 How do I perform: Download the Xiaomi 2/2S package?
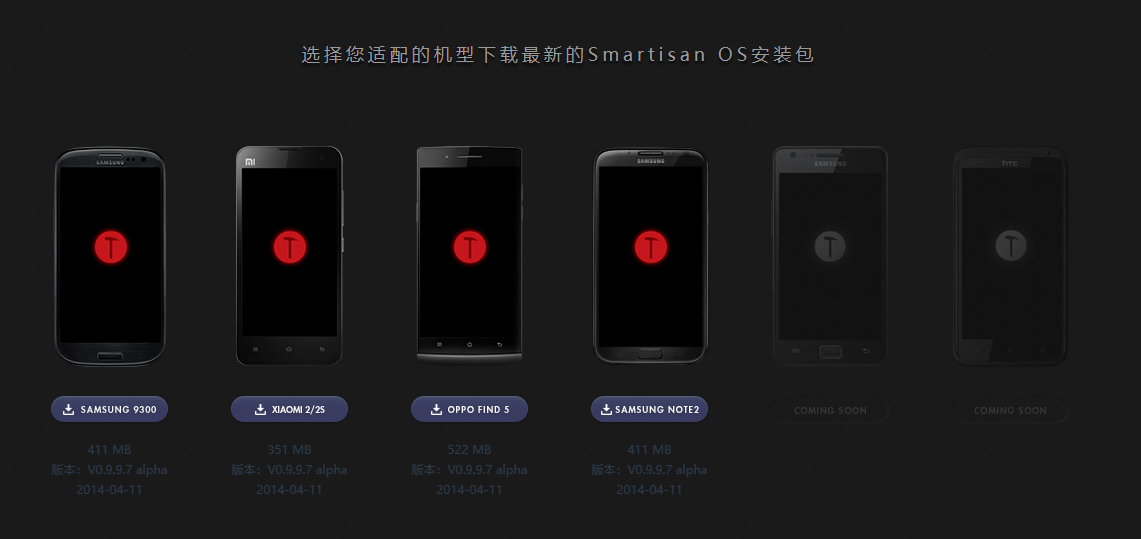tap(290, 409)
